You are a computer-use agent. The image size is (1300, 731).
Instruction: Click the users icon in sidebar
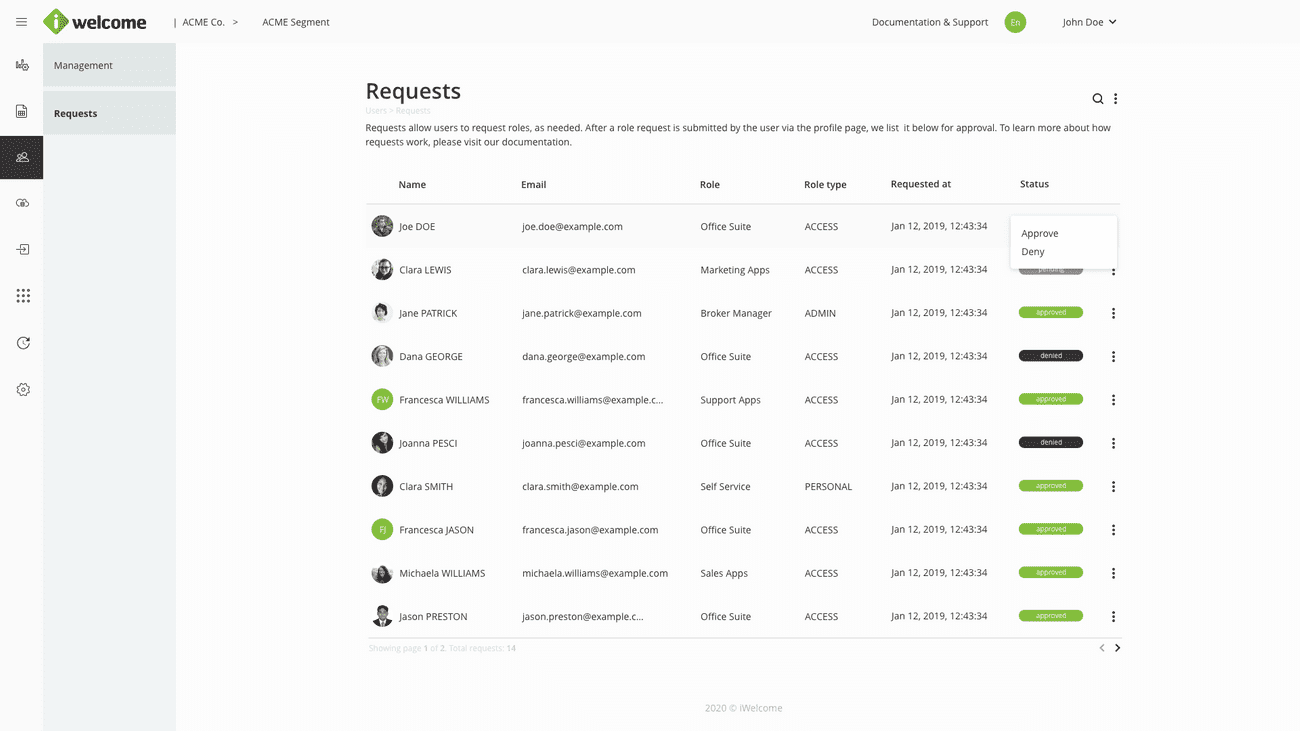[x=22, y=157]
